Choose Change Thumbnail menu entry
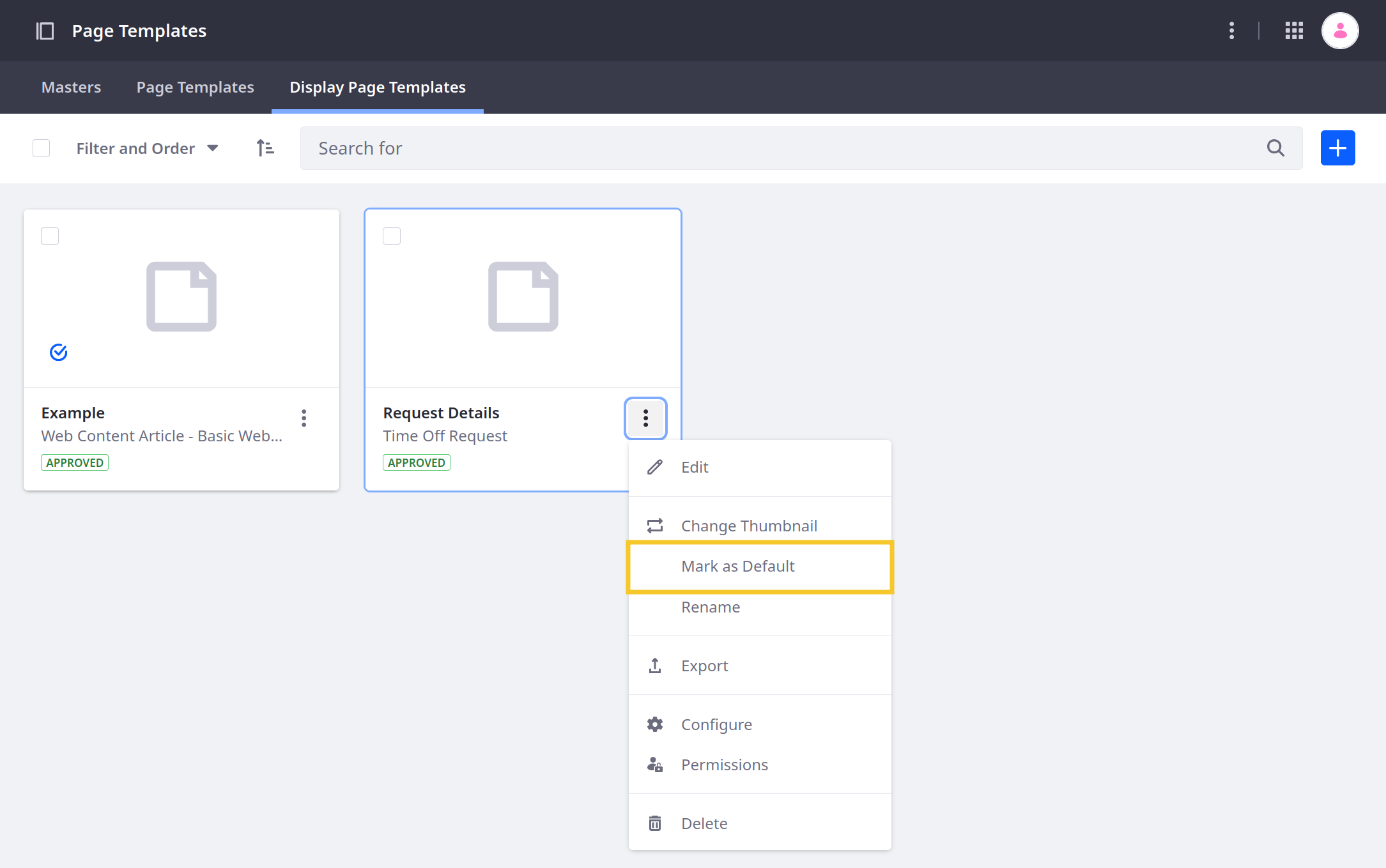Image resolution: width=1386 pixels, height=868 pixels. [760, 526]
